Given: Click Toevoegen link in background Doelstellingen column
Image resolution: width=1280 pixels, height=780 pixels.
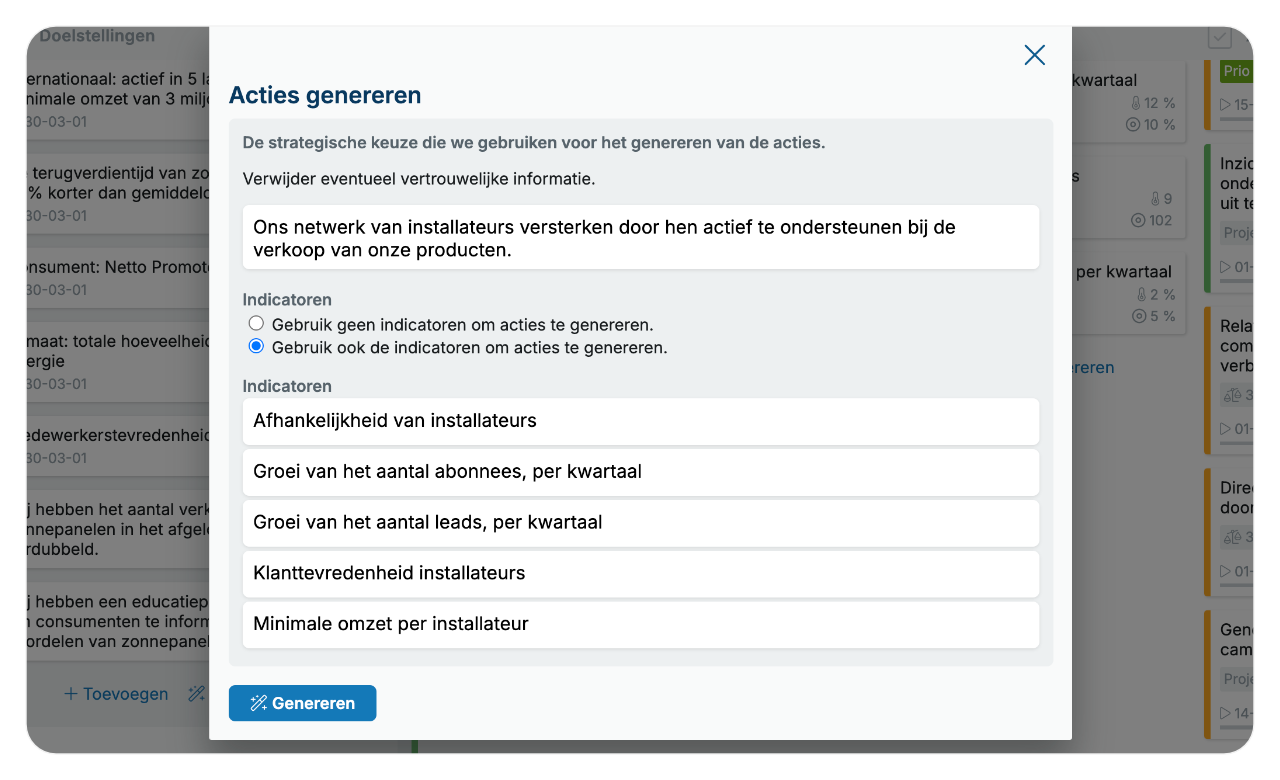Looking at the screenshot, I should coord(116,694).
